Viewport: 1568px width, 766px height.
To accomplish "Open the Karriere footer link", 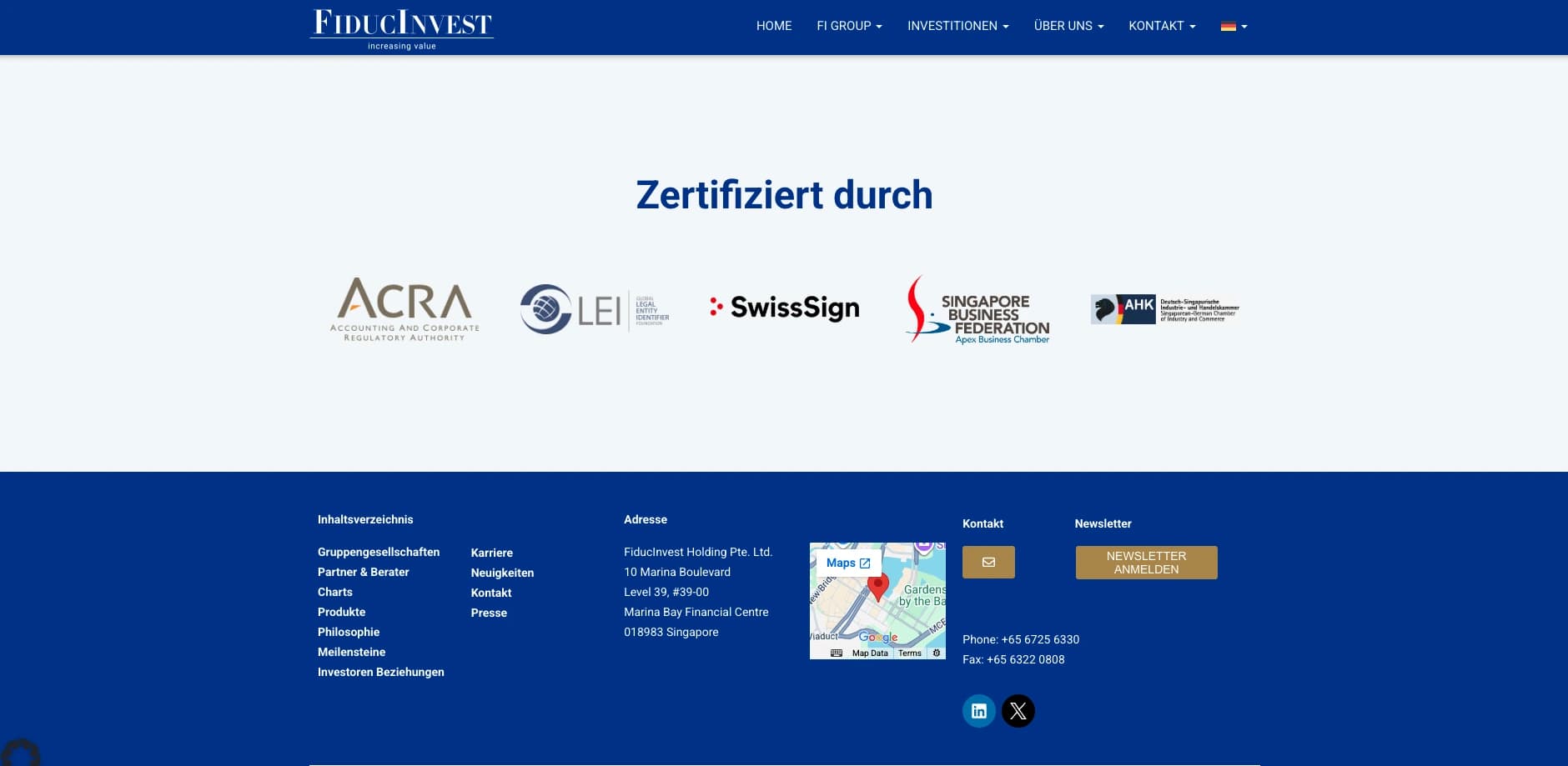I will (491, 553).
